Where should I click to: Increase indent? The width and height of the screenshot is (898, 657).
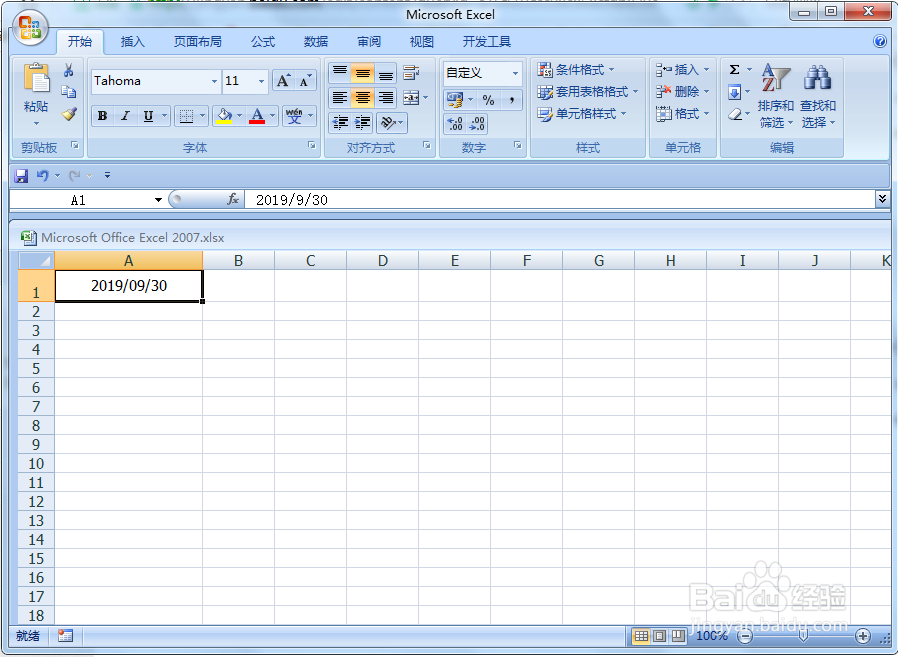[363, 123]
